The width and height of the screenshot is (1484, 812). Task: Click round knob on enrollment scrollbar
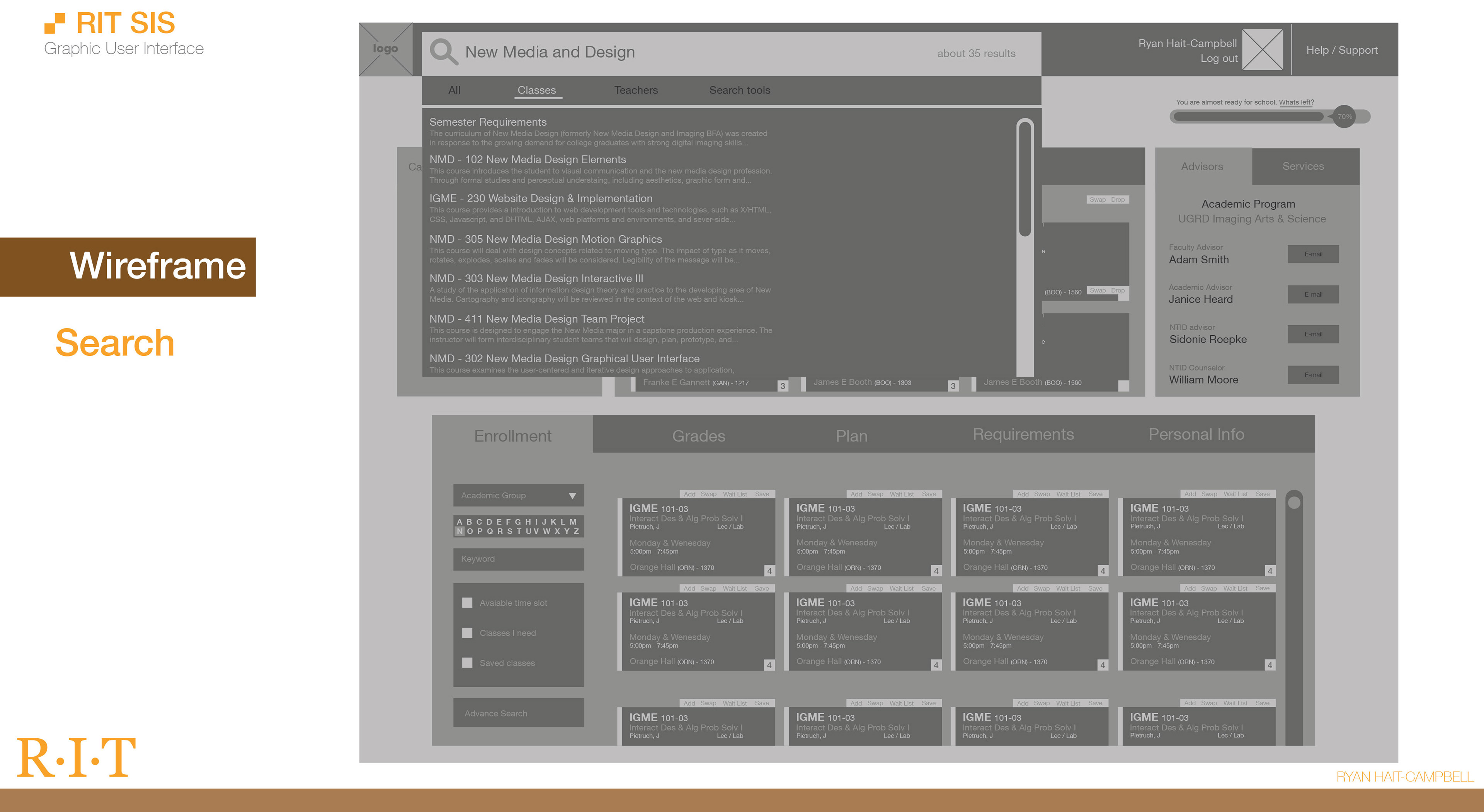click(1294, 503)
